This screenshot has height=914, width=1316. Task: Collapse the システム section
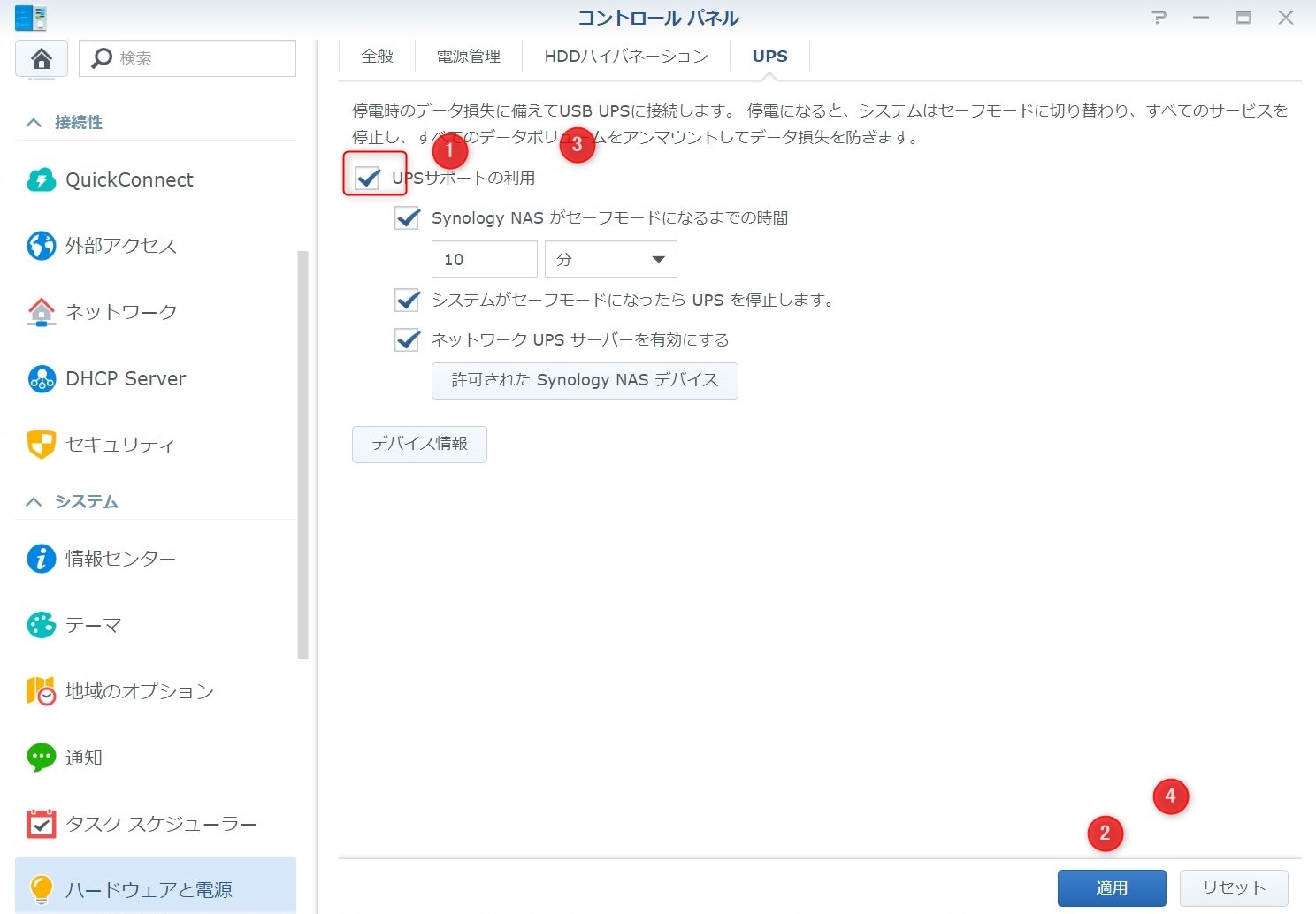click(x=34, y=502)
